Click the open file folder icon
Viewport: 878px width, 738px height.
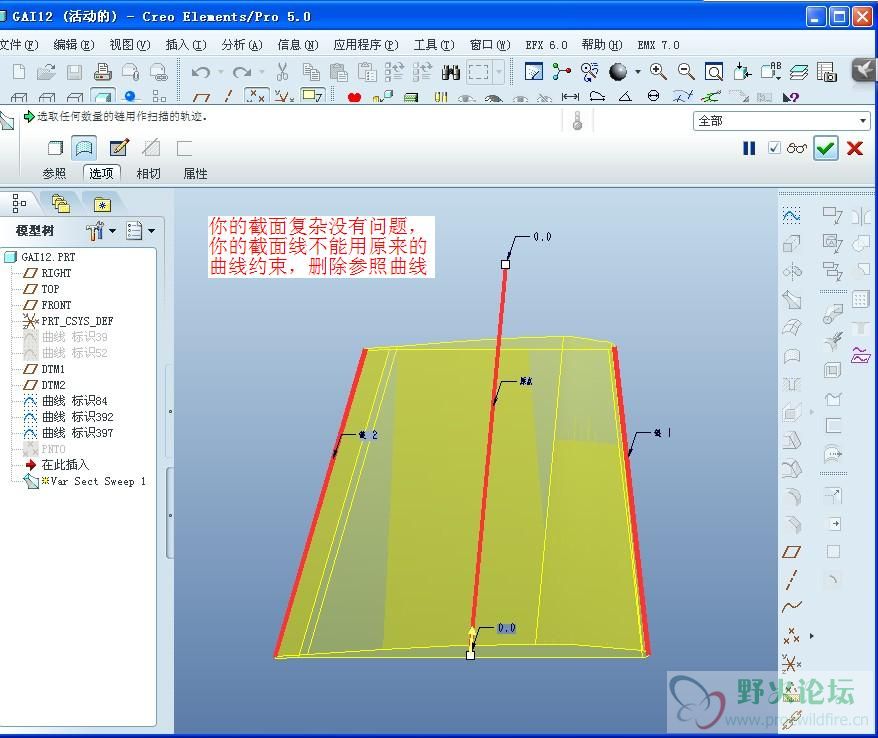click(46, 72)
